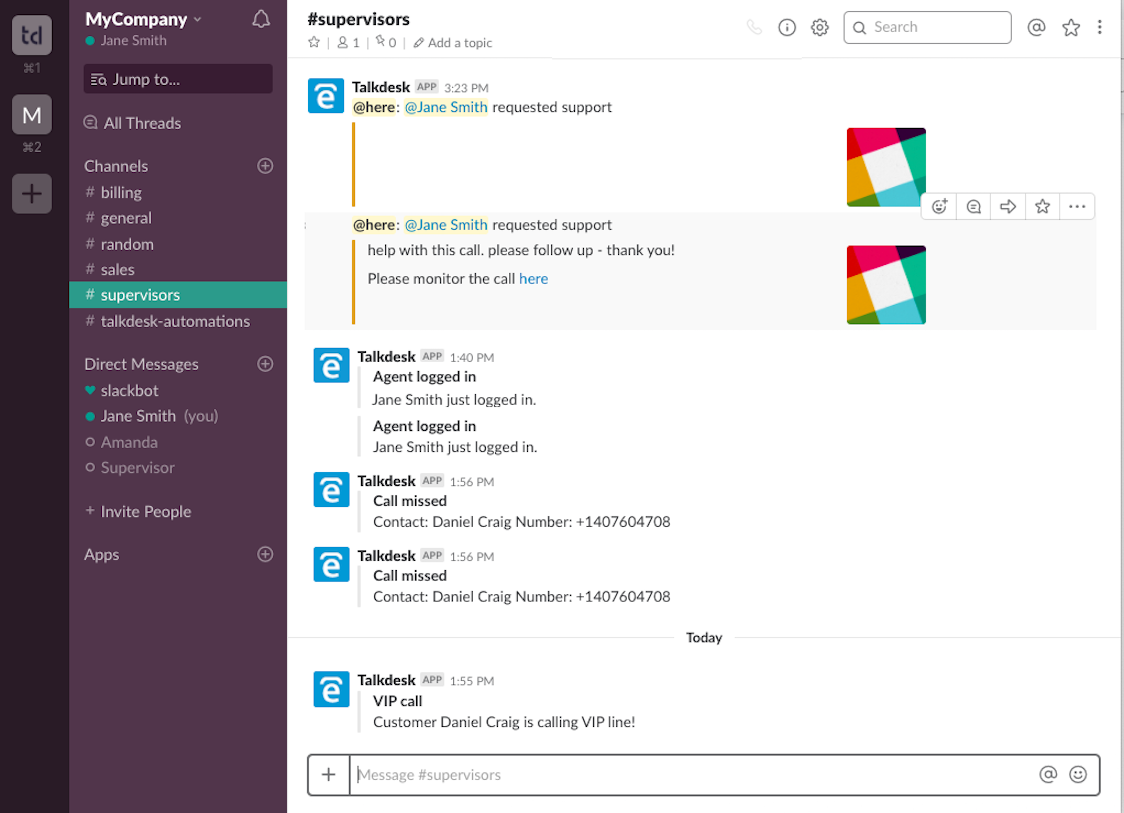The image size is (1124, 813).
Task: Open more actions for the message
Action: click(1077, 206)
